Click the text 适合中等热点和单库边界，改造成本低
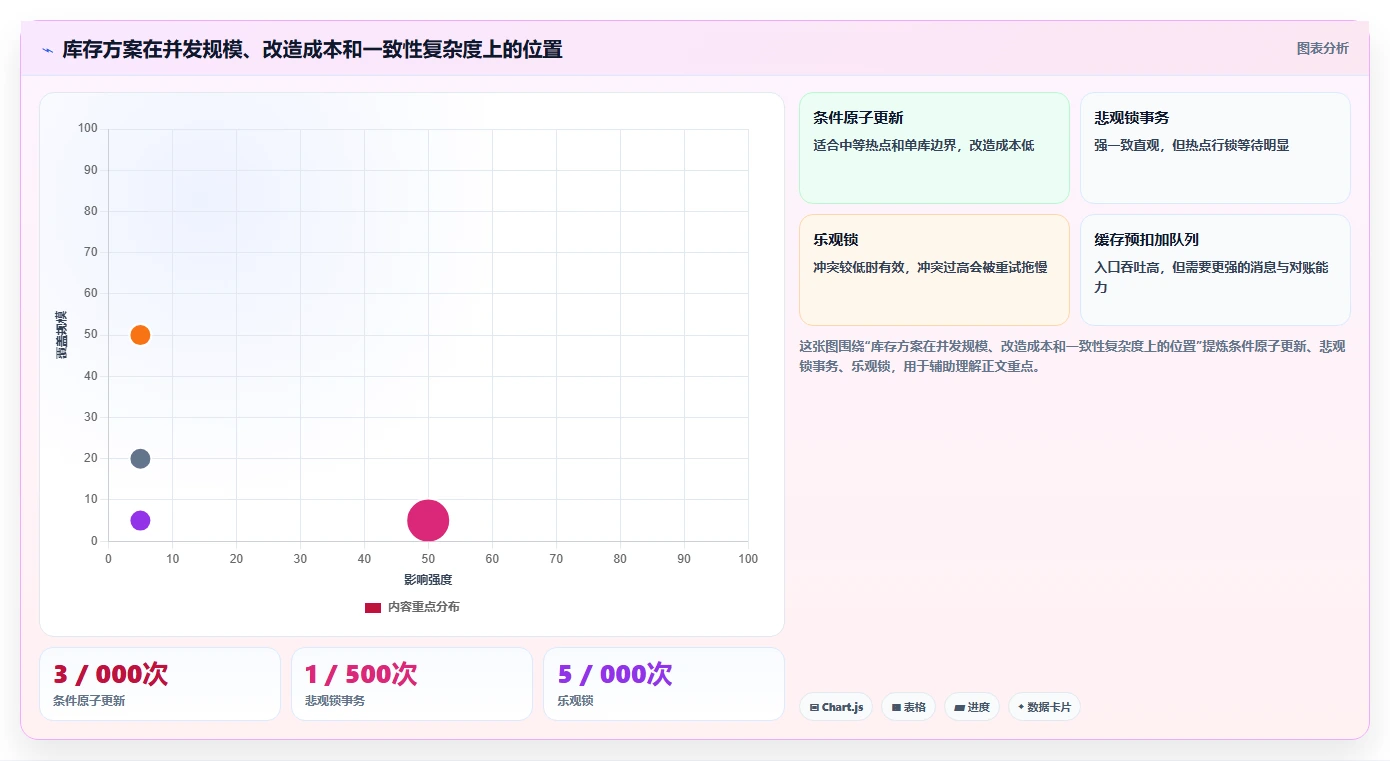 (x=923, y=145)
